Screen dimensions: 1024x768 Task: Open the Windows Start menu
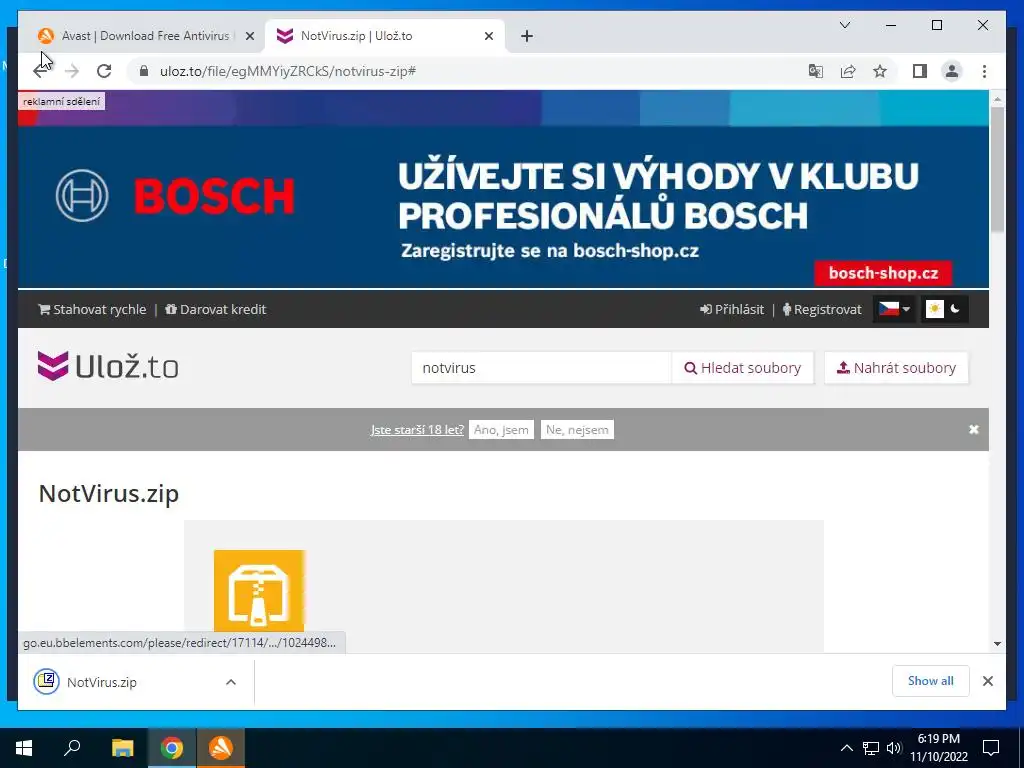[x=24, y=748]
